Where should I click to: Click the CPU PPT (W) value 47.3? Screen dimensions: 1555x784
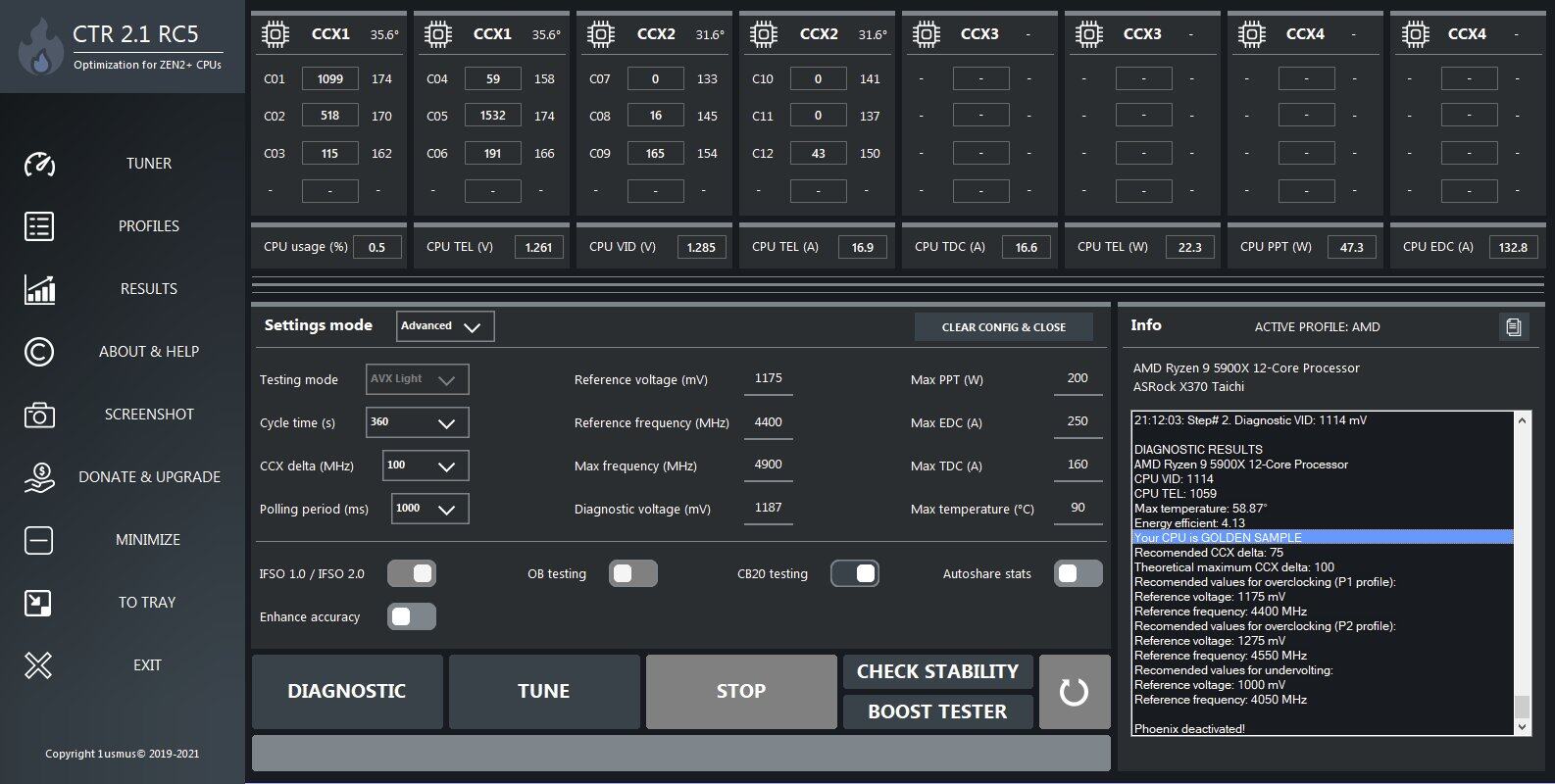click(x=1351, y=247)
